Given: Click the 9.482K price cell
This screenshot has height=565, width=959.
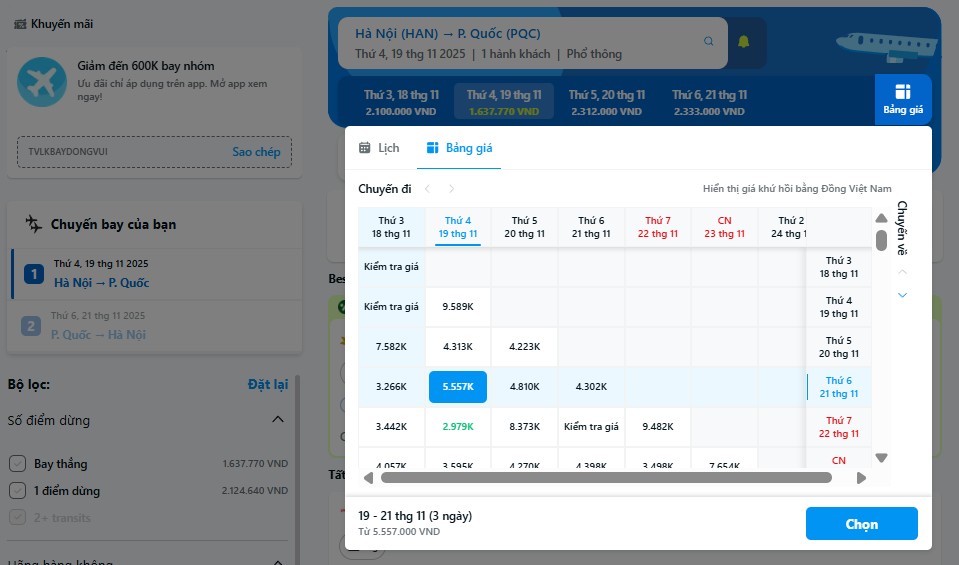Looking at the screenshot, I should [658, 427].
